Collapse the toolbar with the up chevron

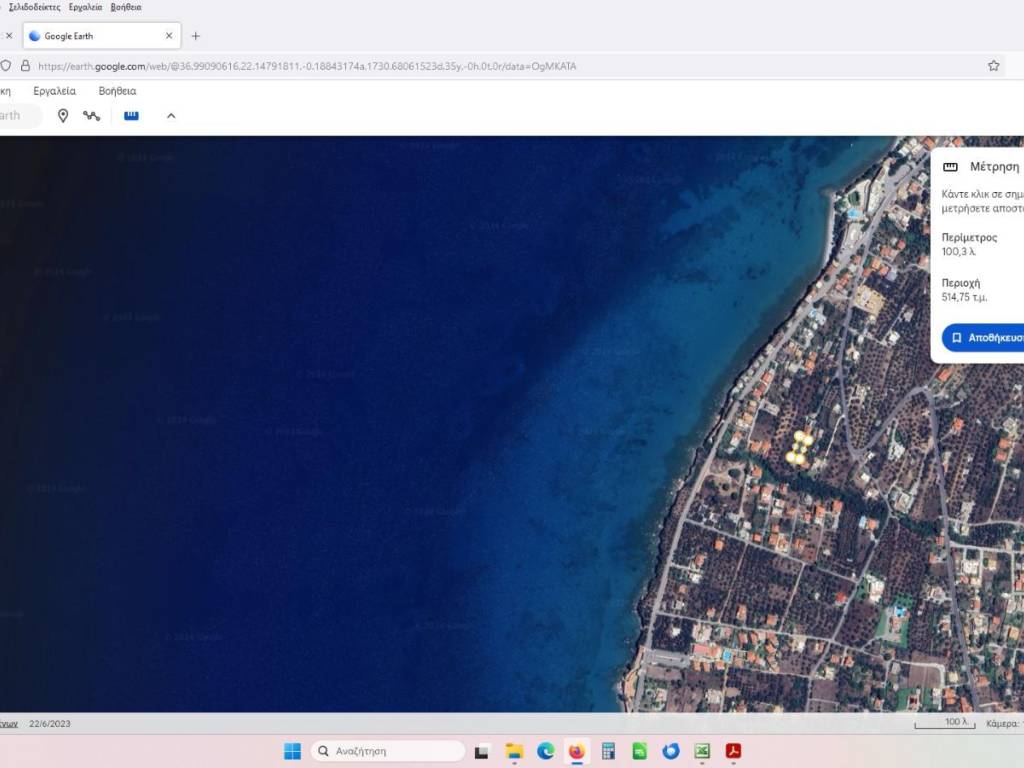click(171, 116)
